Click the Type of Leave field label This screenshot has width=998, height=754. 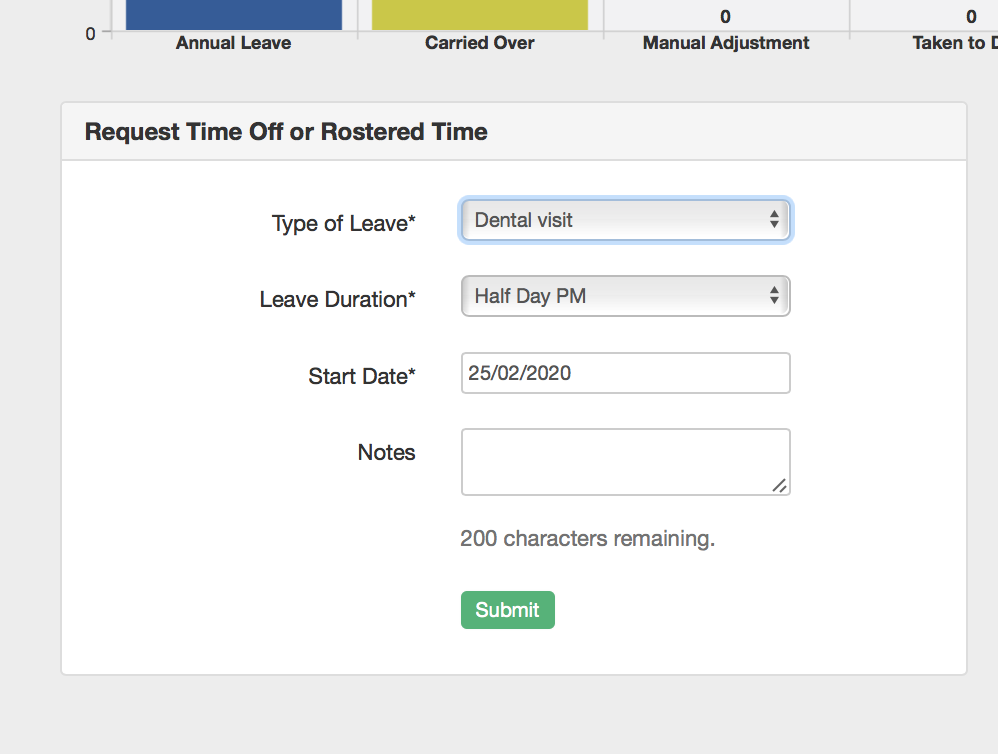pos(343,224)
